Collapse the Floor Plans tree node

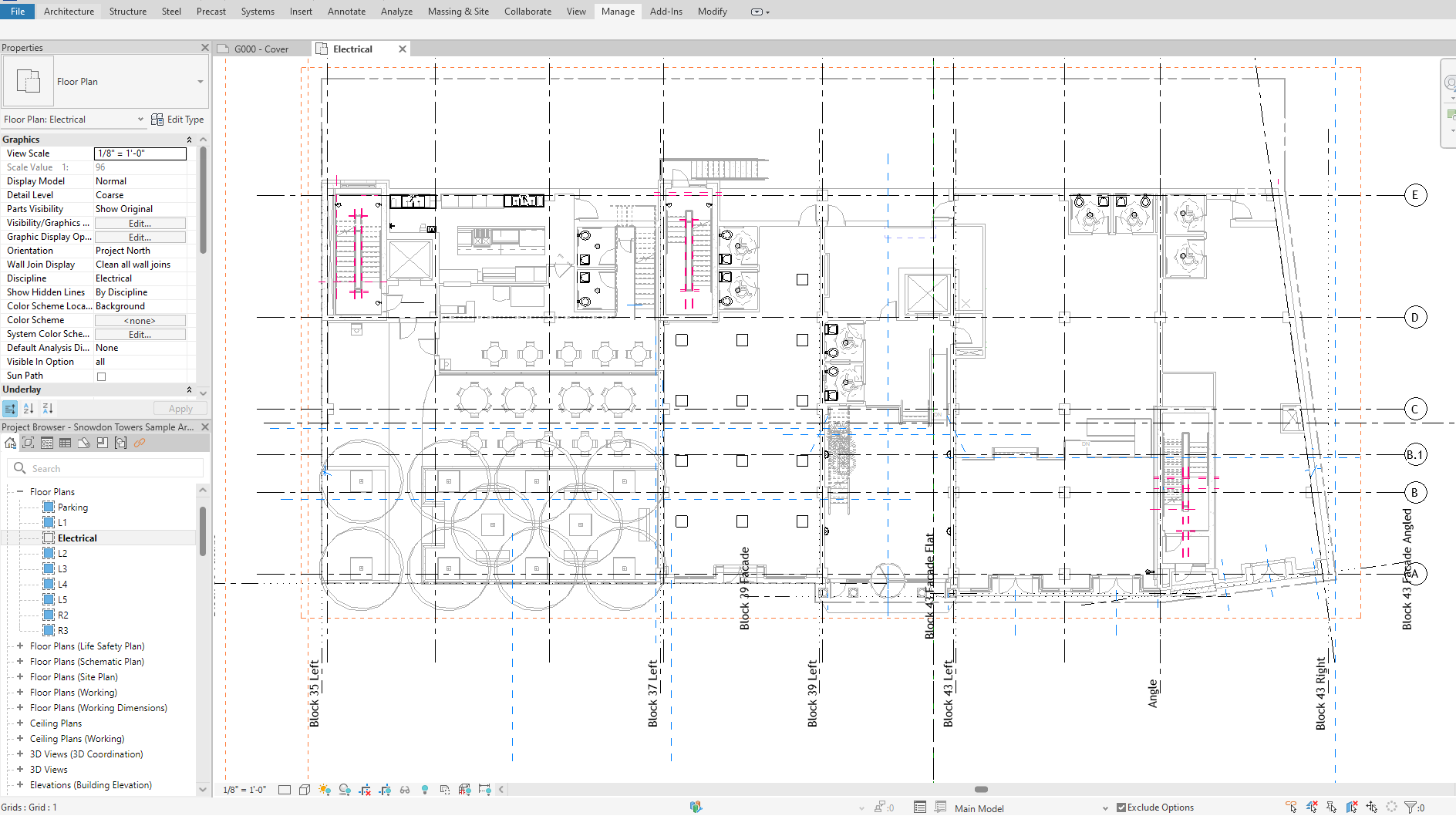[x=20, y=492]
